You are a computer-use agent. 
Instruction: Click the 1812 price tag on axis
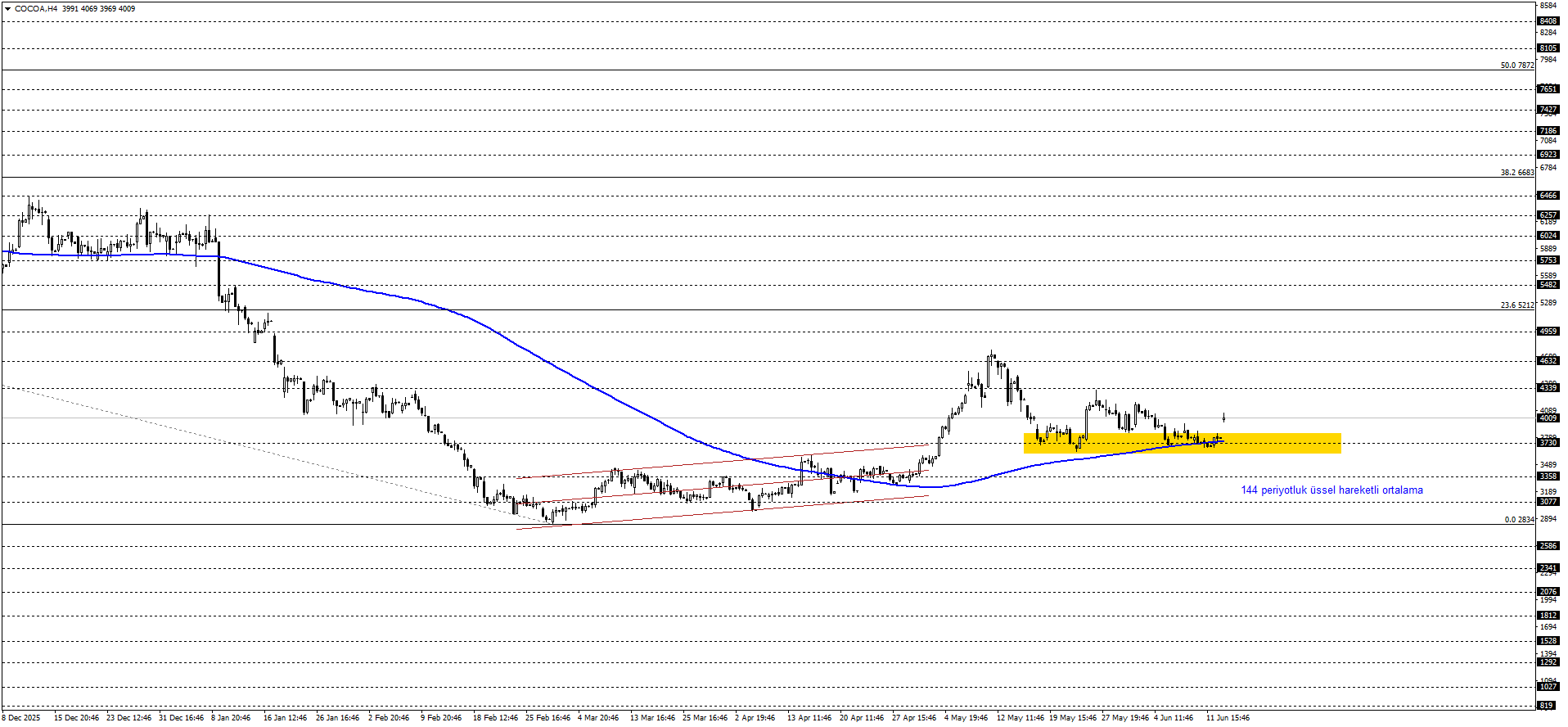(1548, 616)
